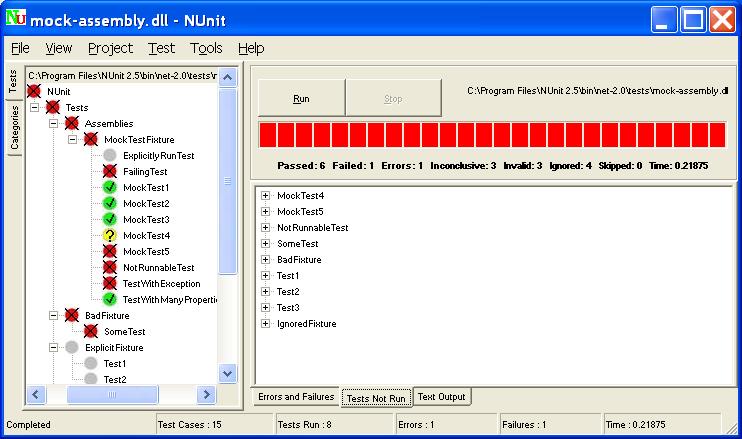742x439 pixels.
Task: Click the red status icon beside Assemblies
Action: coord(72,123)
